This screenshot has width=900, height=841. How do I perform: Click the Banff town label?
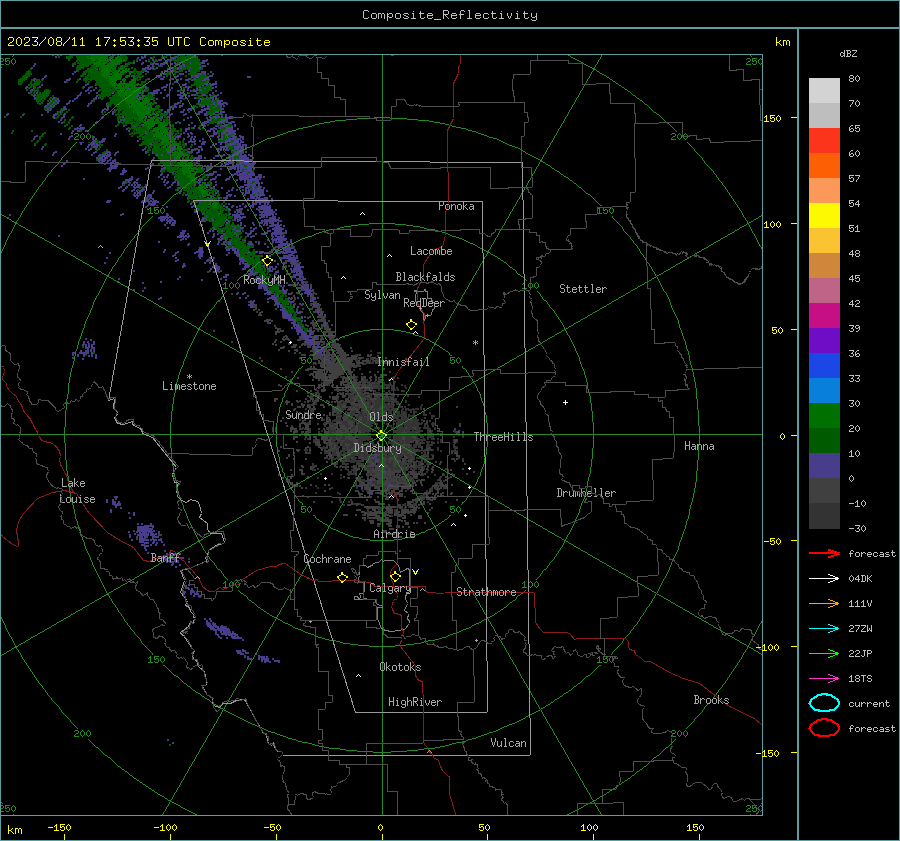point(165,558)
